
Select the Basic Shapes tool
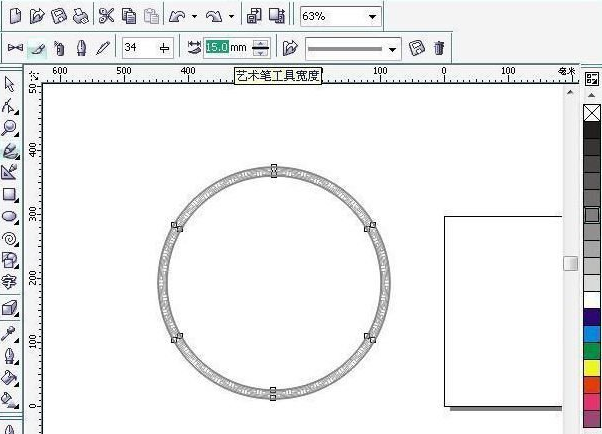click(10, 261)
